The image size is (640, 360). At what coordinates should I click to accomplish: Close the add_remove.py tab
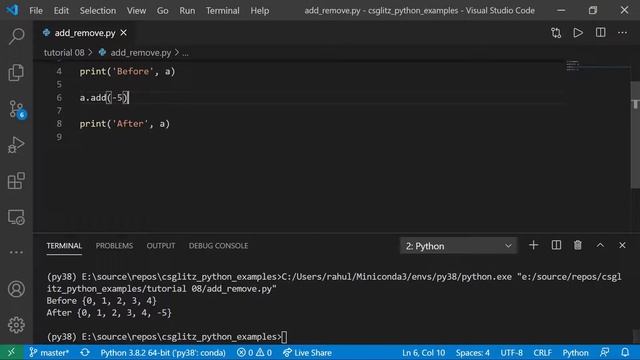[124, 33]
